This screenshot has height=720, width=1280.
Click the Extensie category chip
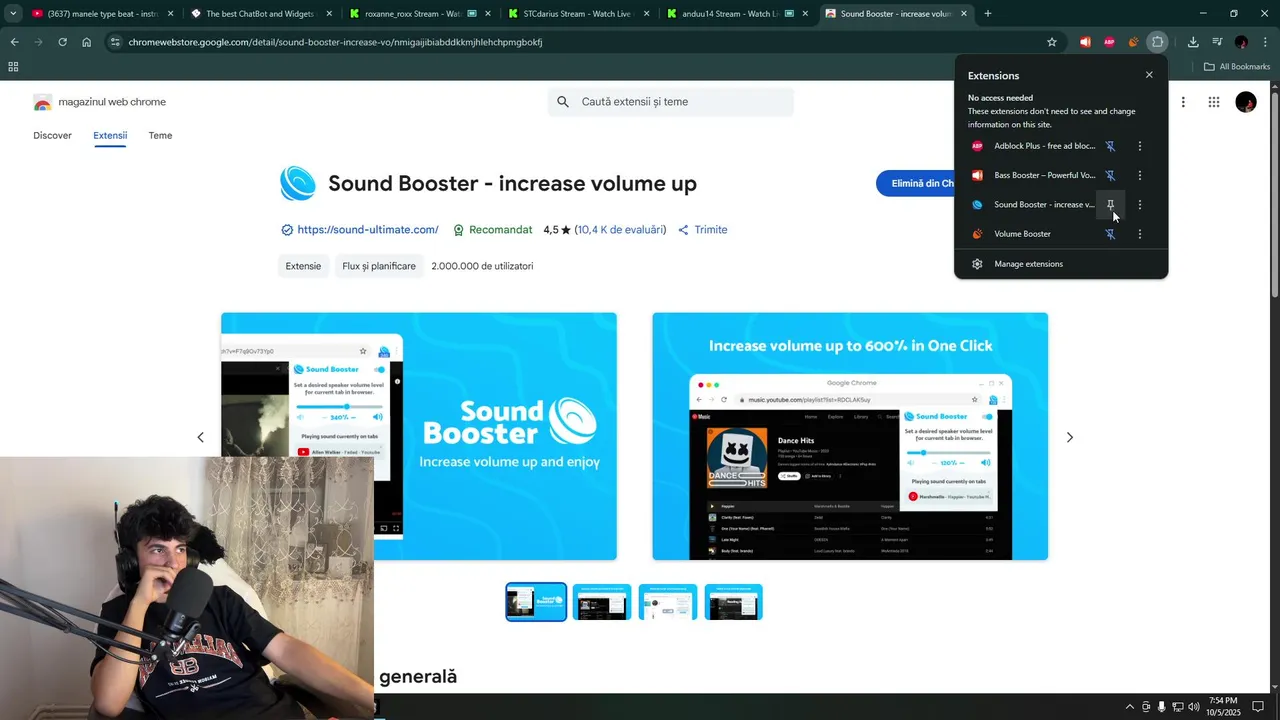[x=303, y=266]
